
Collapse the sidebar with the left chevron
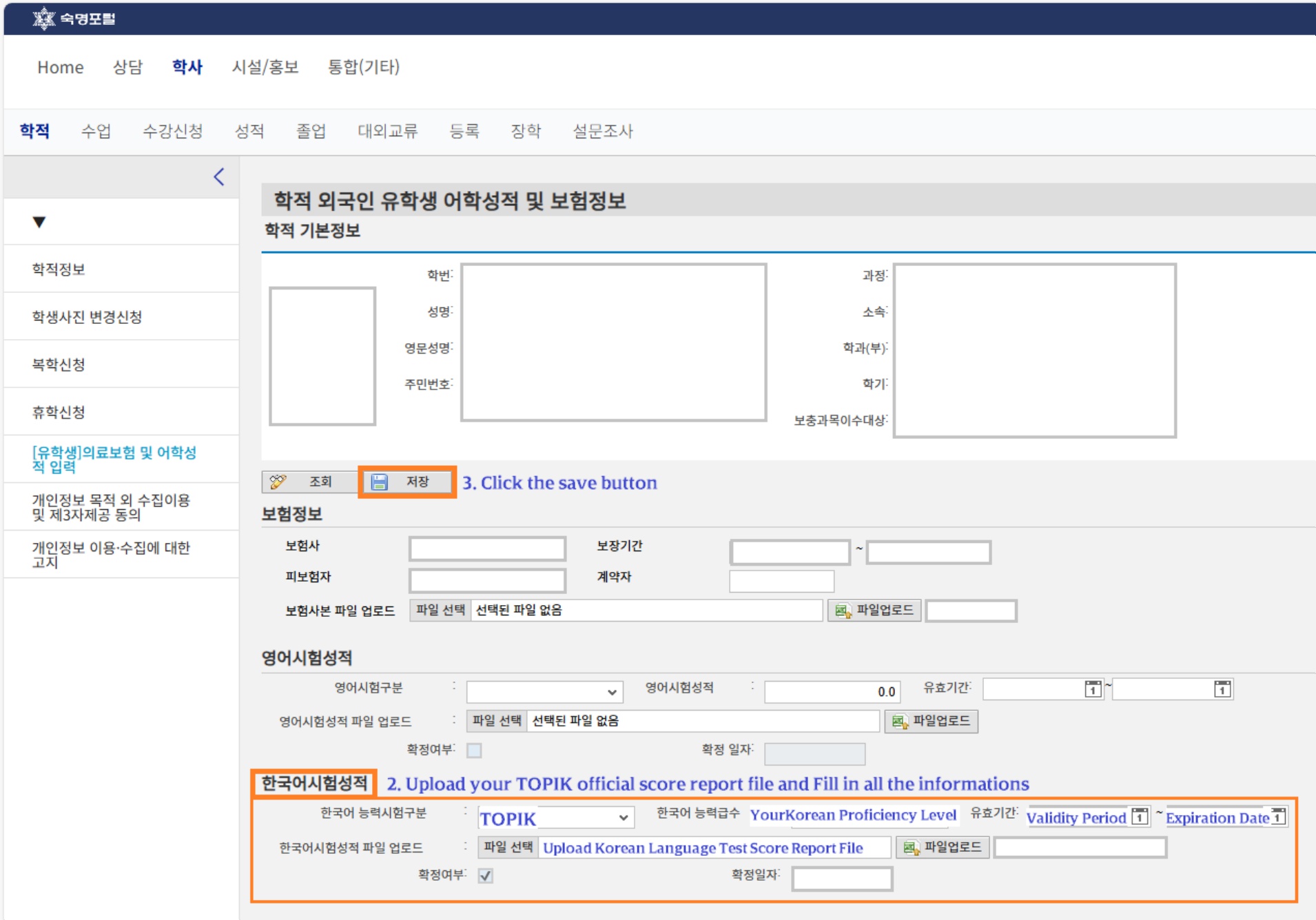coord(219,177)
